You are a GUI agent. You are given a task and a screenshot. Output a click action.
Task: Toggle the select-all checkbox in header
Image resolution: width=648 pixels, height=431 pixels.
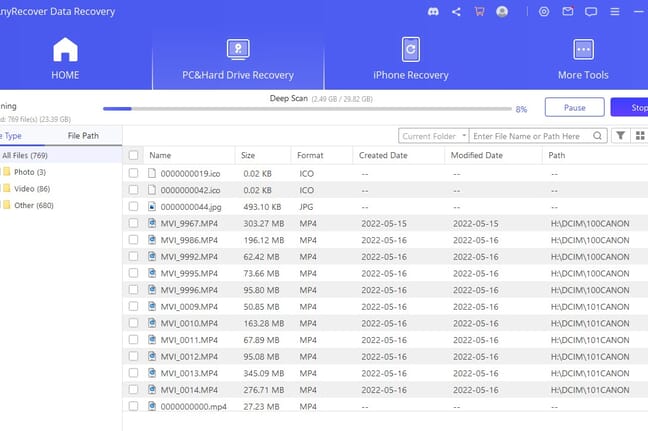point(133,155)
